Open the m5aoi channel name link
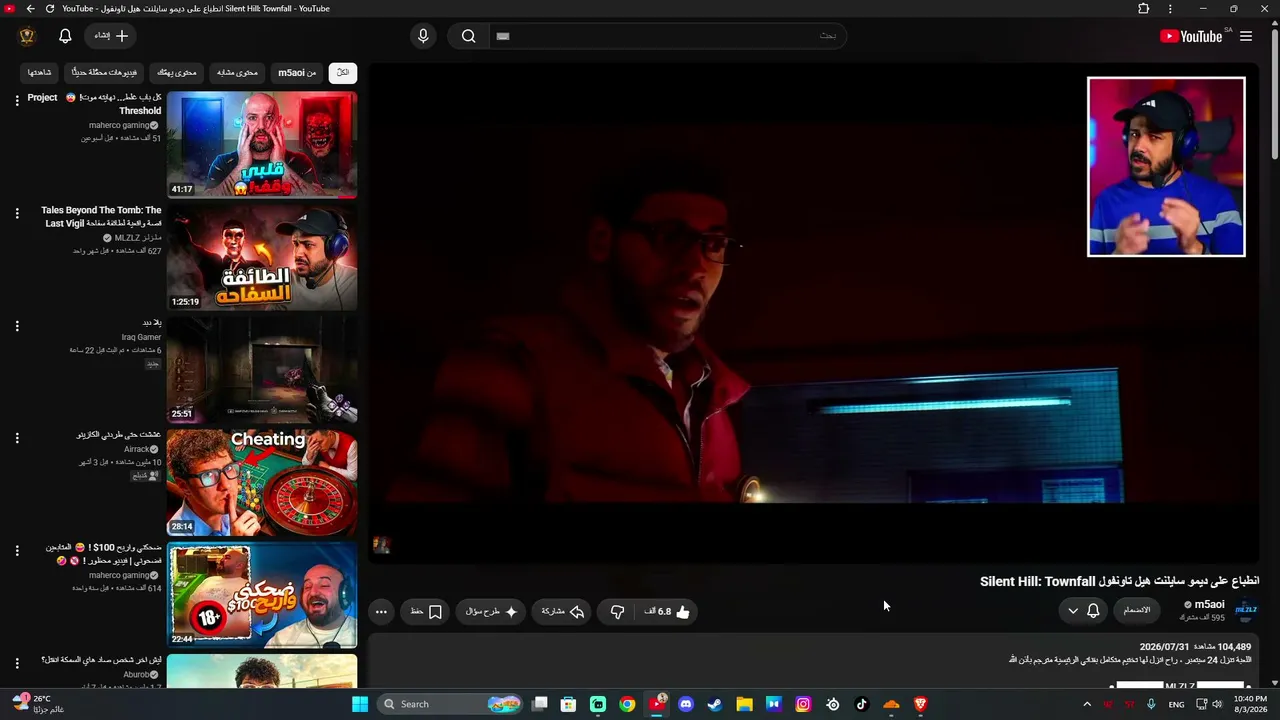 pos(1209,604)
